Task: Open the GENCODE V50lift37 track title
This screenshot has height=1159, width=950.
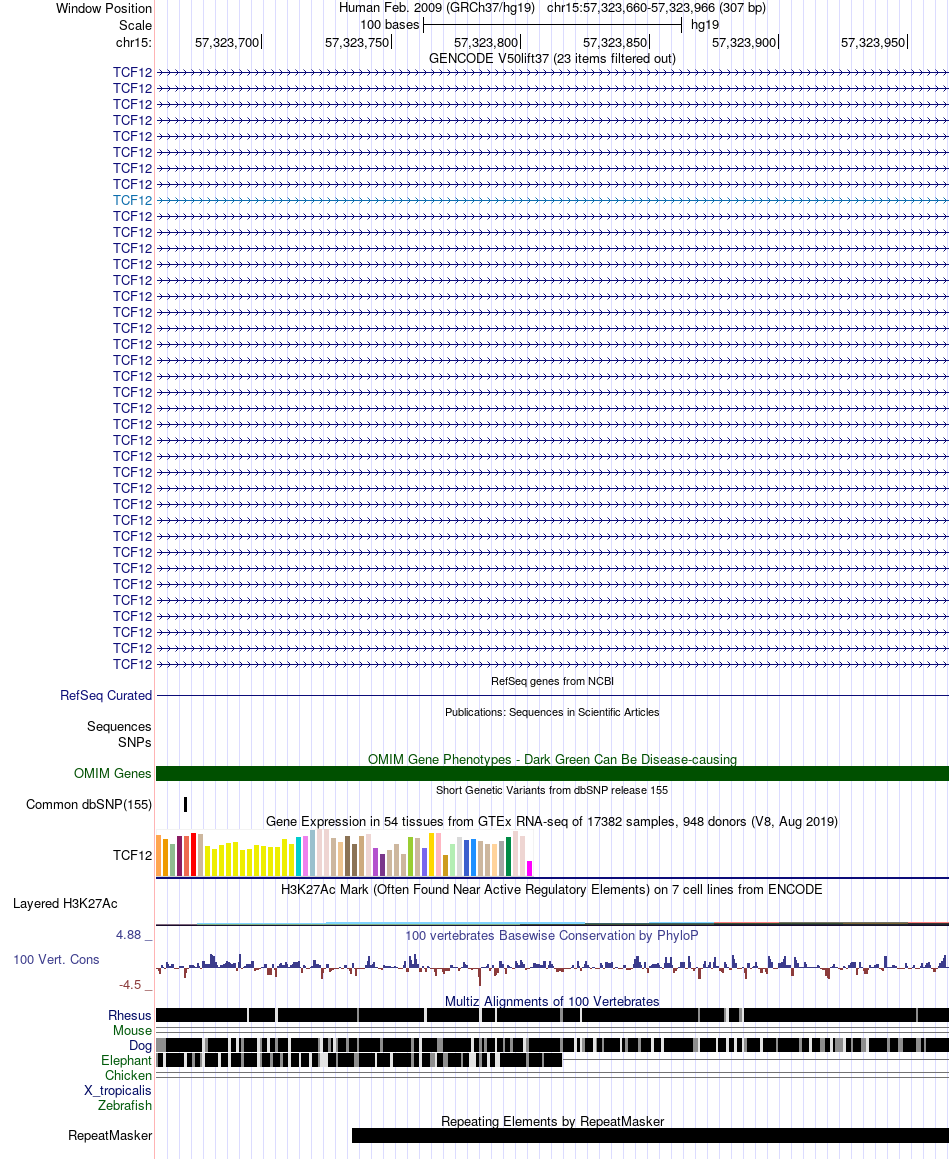Action: pyautogui.click(x=552, y=58)
